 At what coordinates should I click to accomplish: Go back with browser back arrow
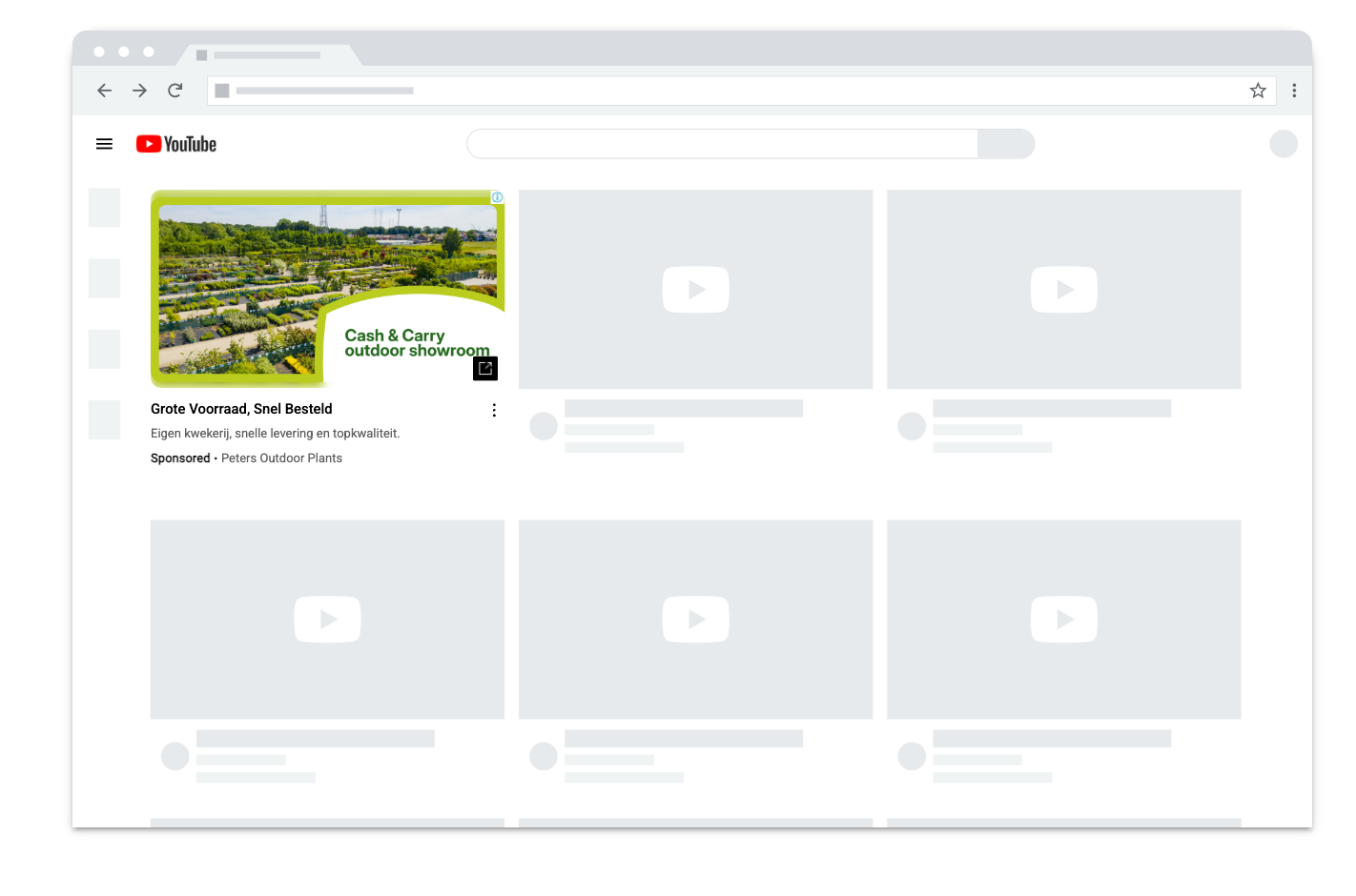click(x=105, y=91)
